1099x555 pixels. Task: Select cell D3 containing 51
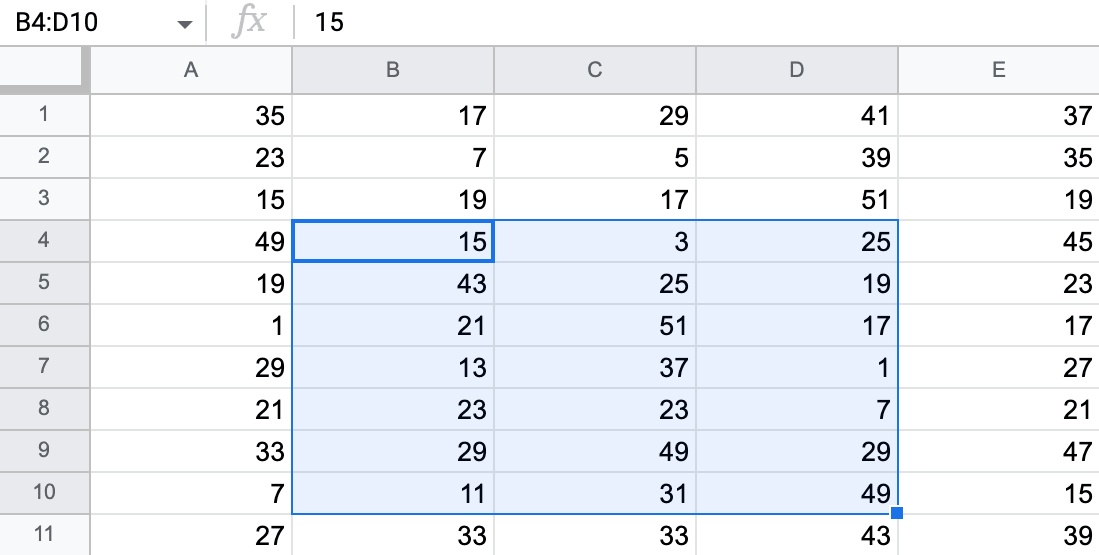tap(796, 199)
